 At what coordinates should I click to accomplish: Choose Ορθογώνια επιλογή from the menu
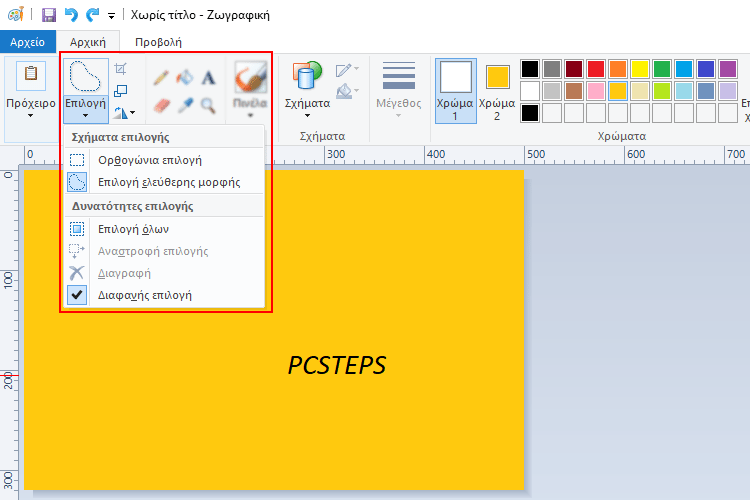click(x=164, y=160)
